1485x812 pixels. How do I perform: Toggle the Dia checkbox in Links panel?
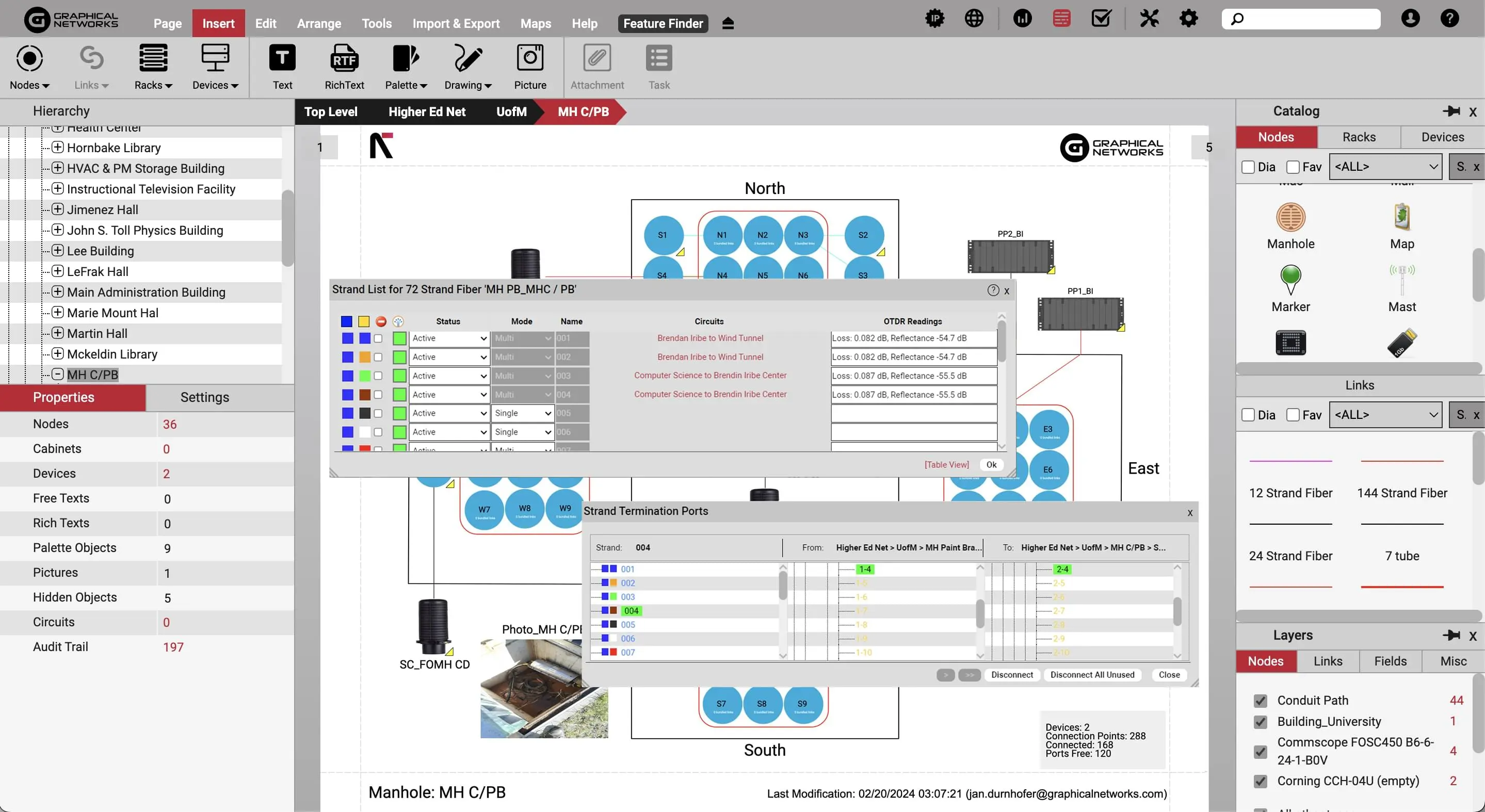tap(1248, 415)
